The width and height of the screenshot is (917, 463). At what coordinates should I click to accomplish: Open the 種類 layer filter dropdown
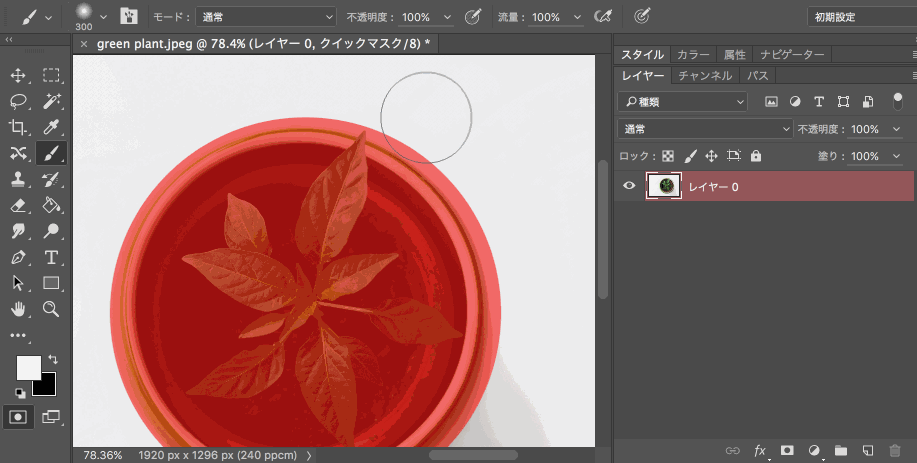pyautogui.click(x=682, y=101)
